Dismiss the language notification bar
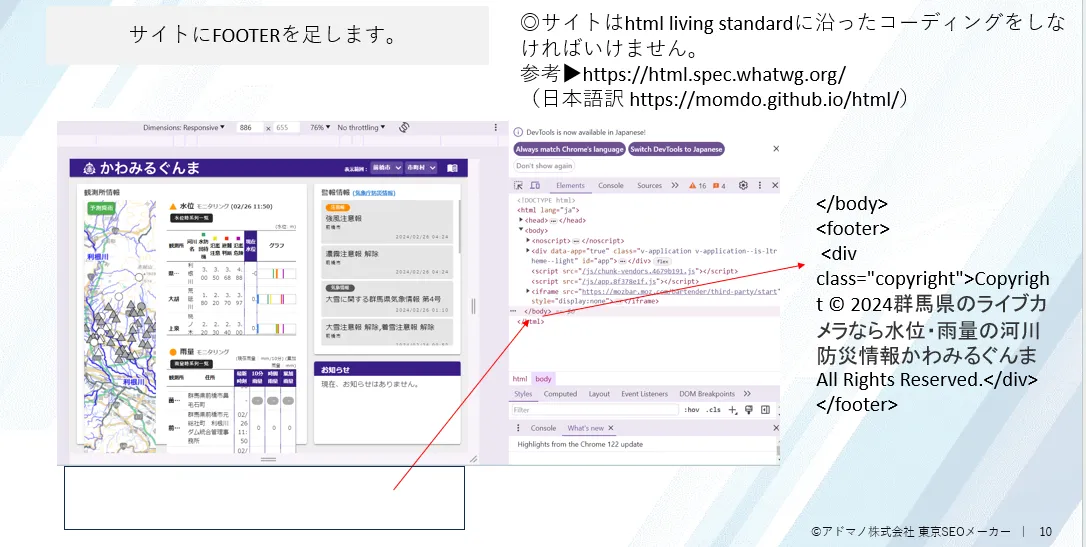The image size is (1086, 547). pos(776,149)
